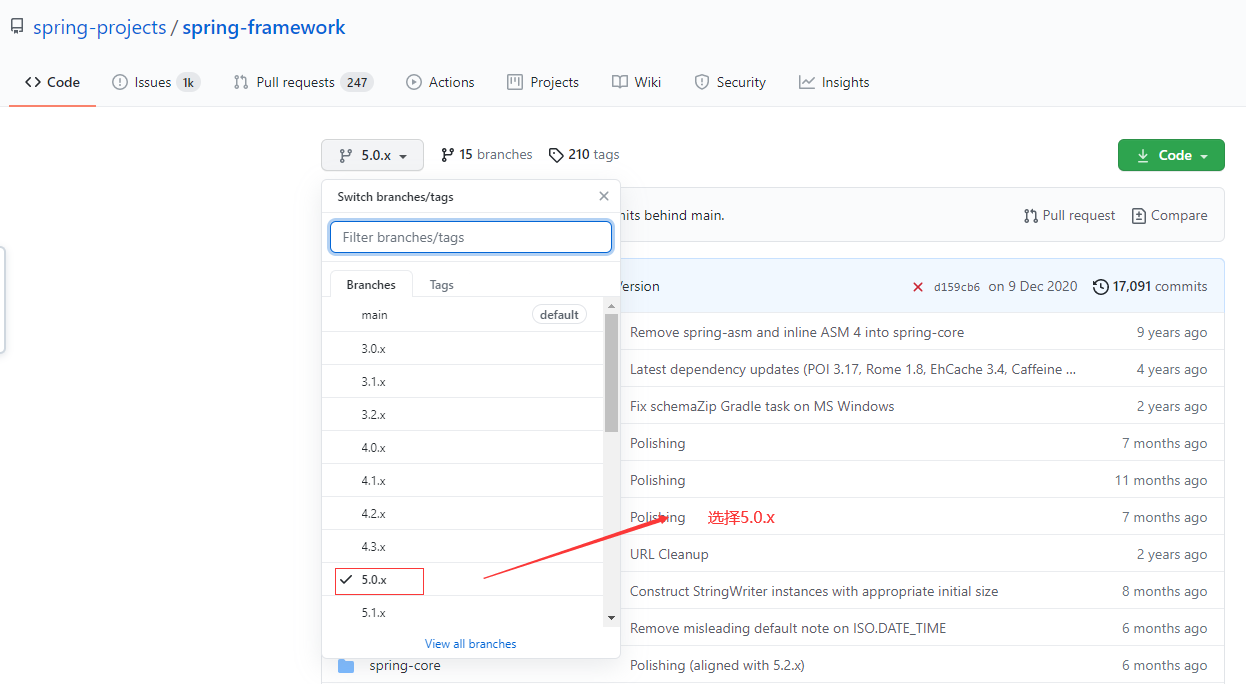Open the Actions tab
This screenshot has width=1246, height=684.
[x=440, y=82]
